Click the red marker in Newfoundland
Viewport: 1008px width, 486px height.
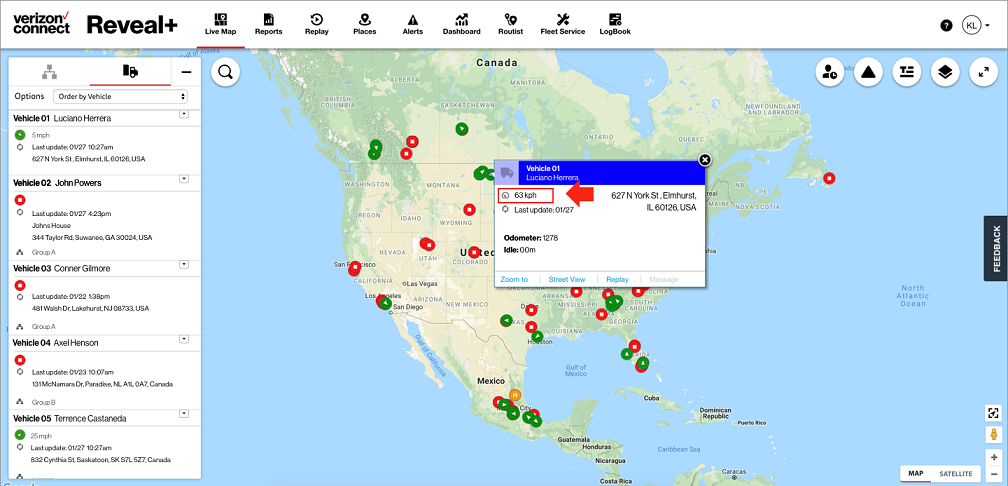829,178
